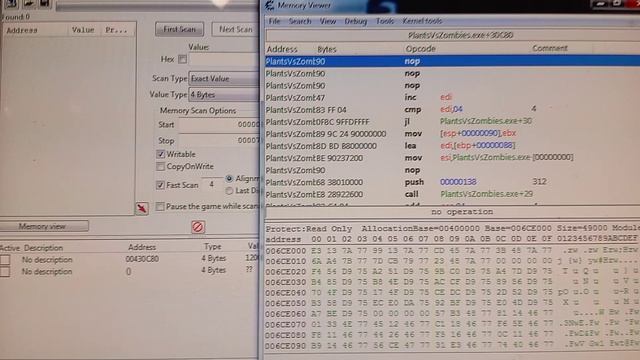This screenshot has width=640, height=360.
Task: Open the Memory Viewer File menu
Action: [274, 21]
